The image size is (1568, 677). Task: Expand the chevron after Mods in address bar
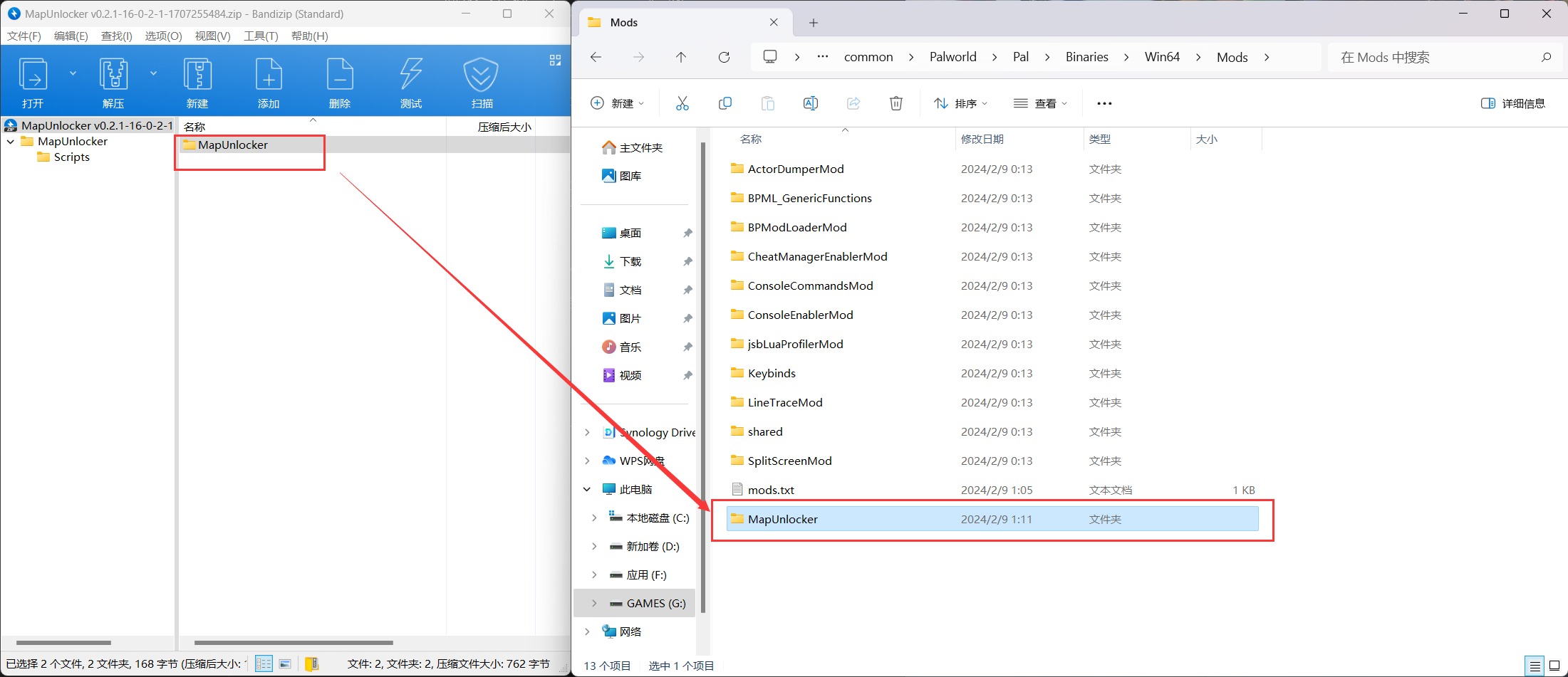[1267, 57]
